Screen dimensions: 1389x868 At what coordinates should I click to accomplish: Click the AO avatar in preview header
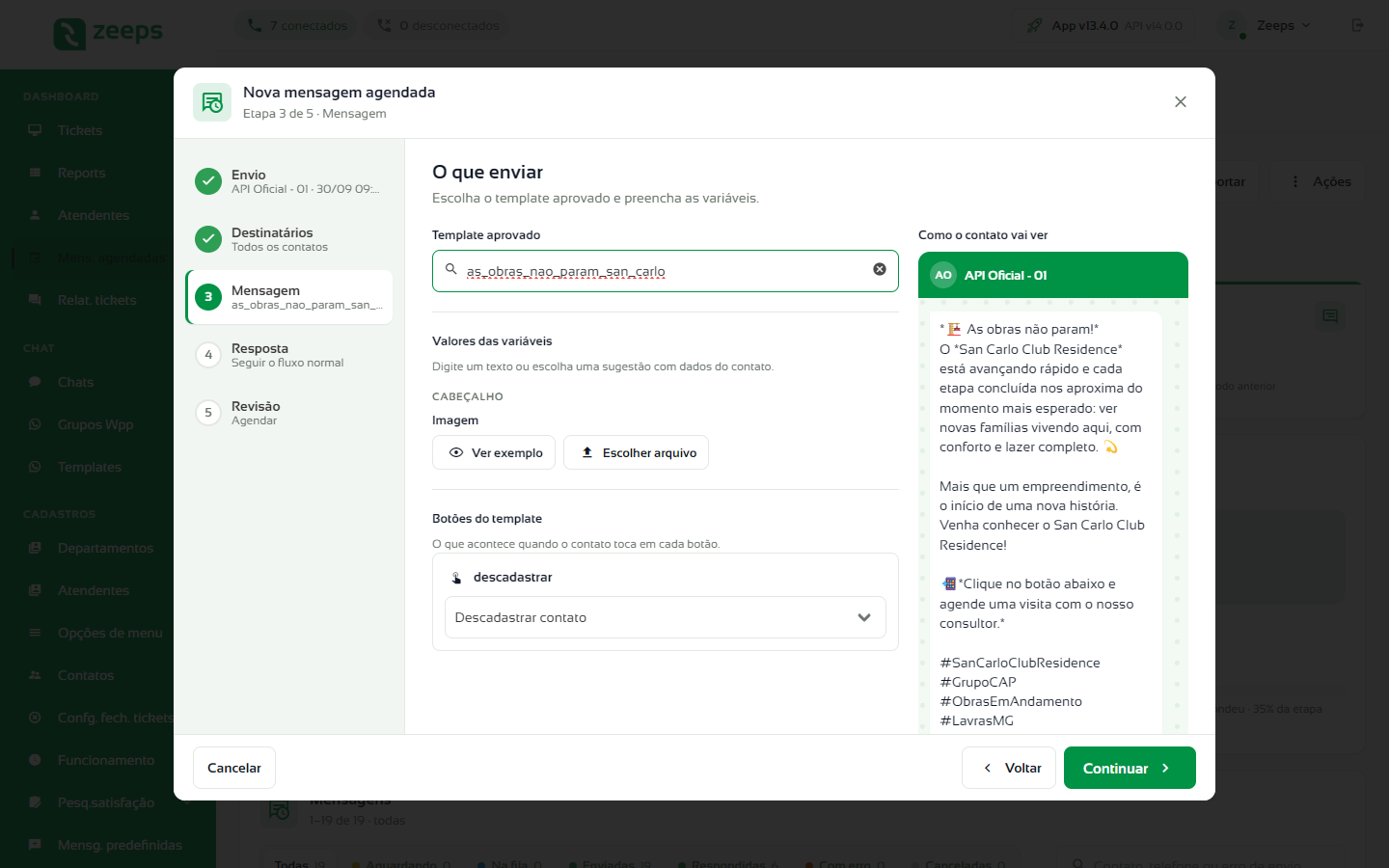(943, 275)
